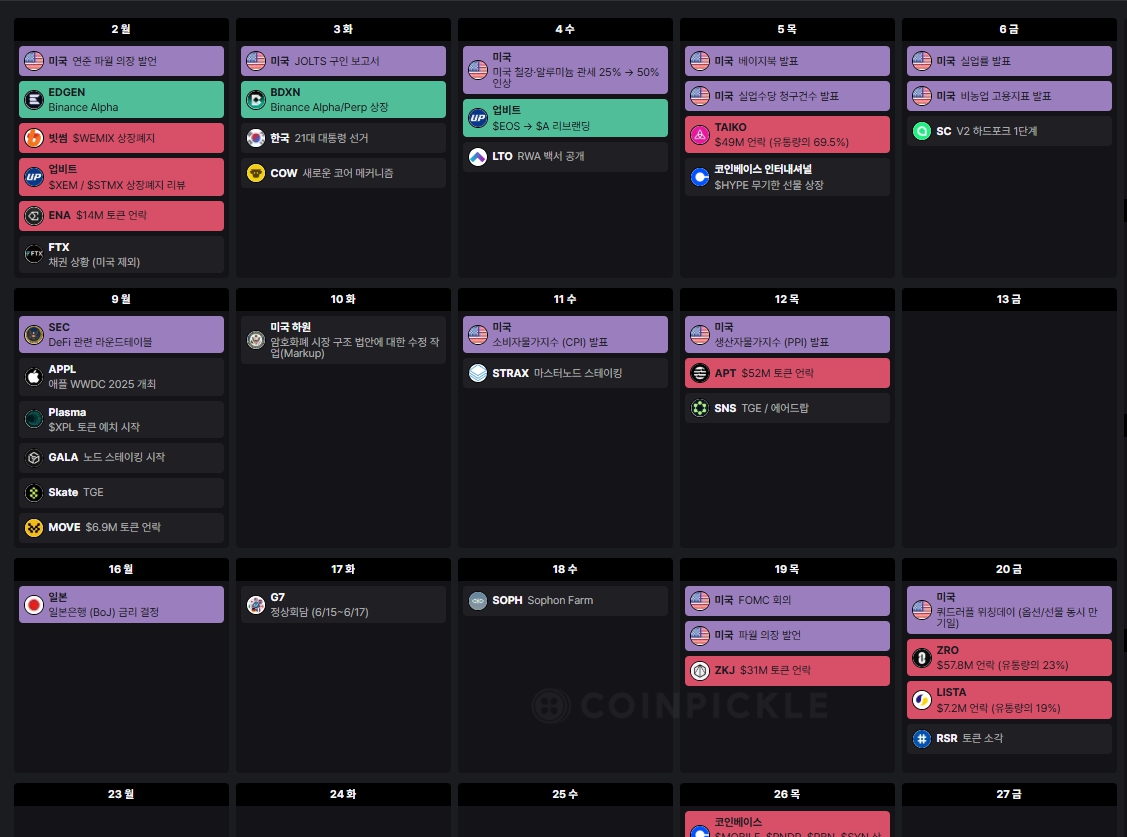This screenshot has height=837, width=1127.
Task: Select the 13 금 day header
Action: tap(1009, 300)
